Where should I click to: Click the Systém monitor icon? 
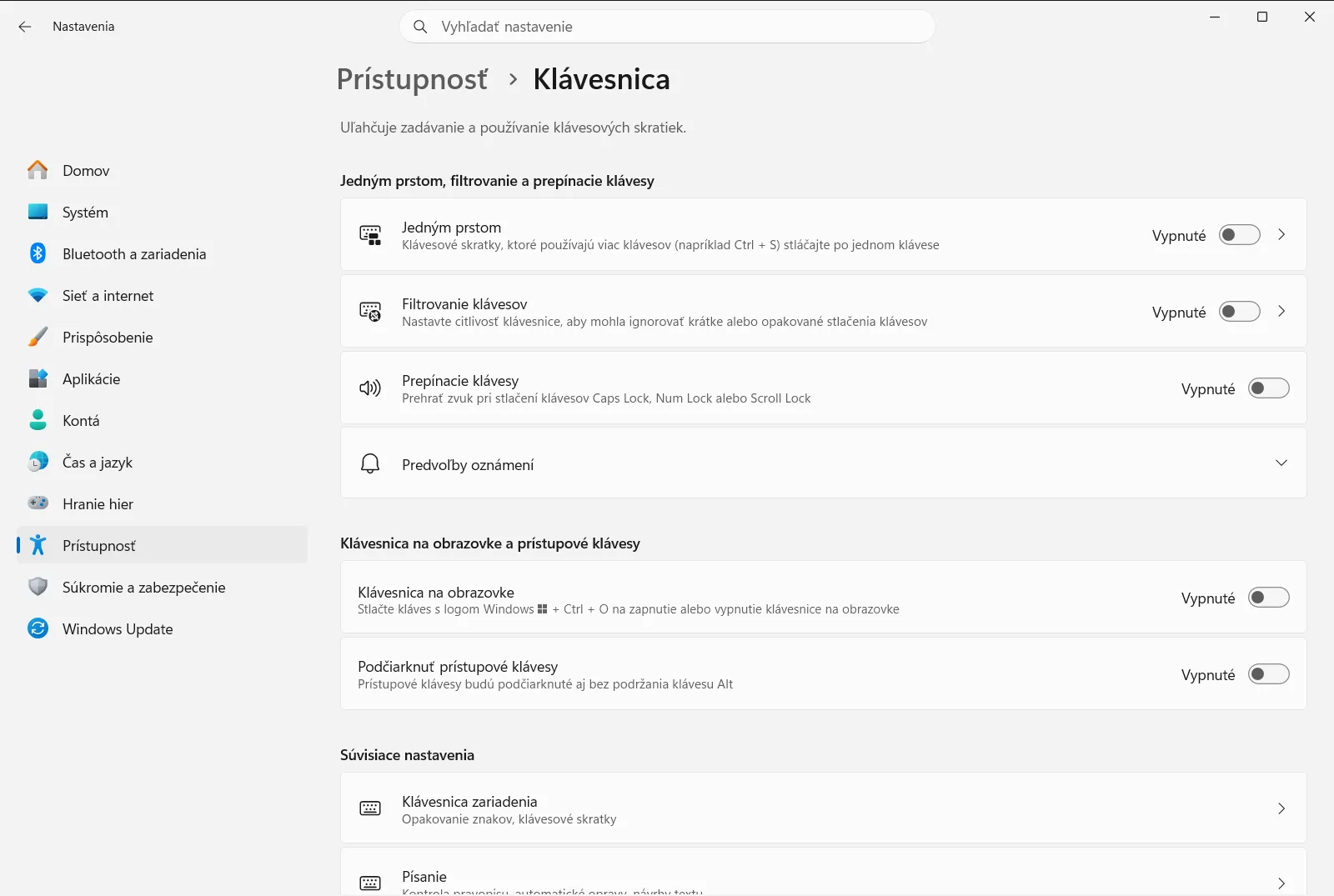tap(38, 212)
